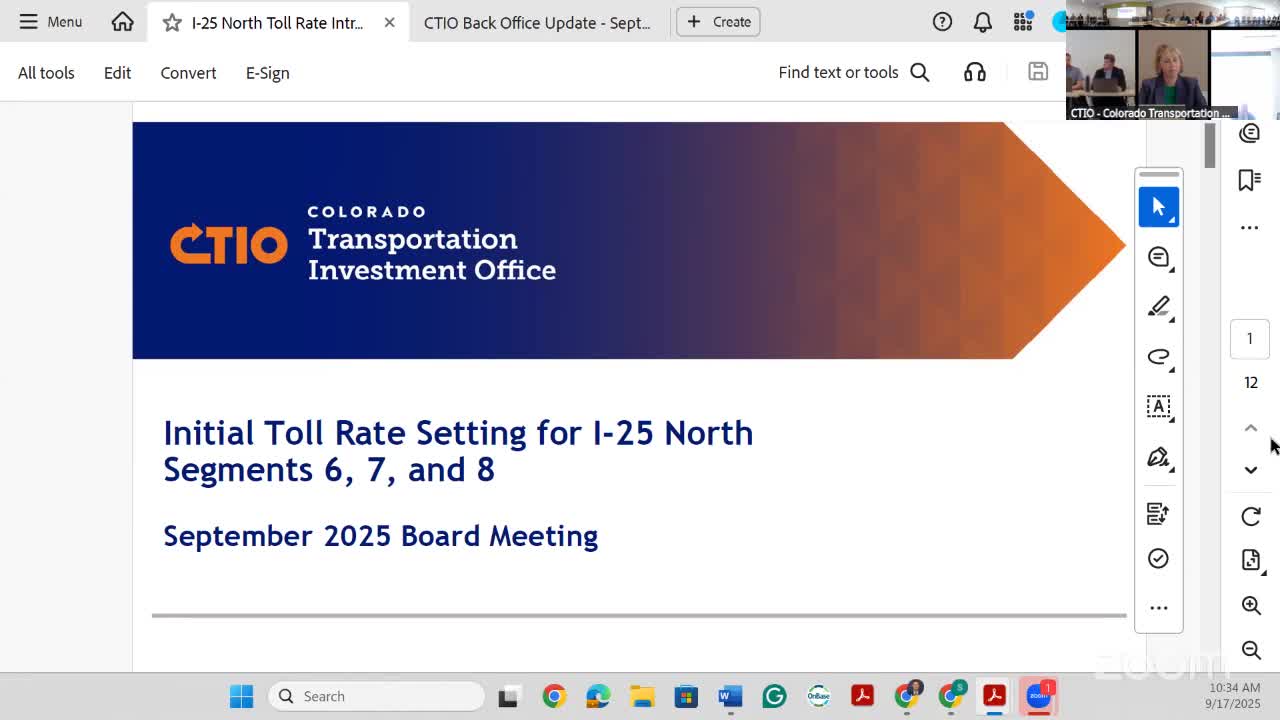Click the save document icon
This screenshot has width=1280, height=720.
(x=1038, y=72)
